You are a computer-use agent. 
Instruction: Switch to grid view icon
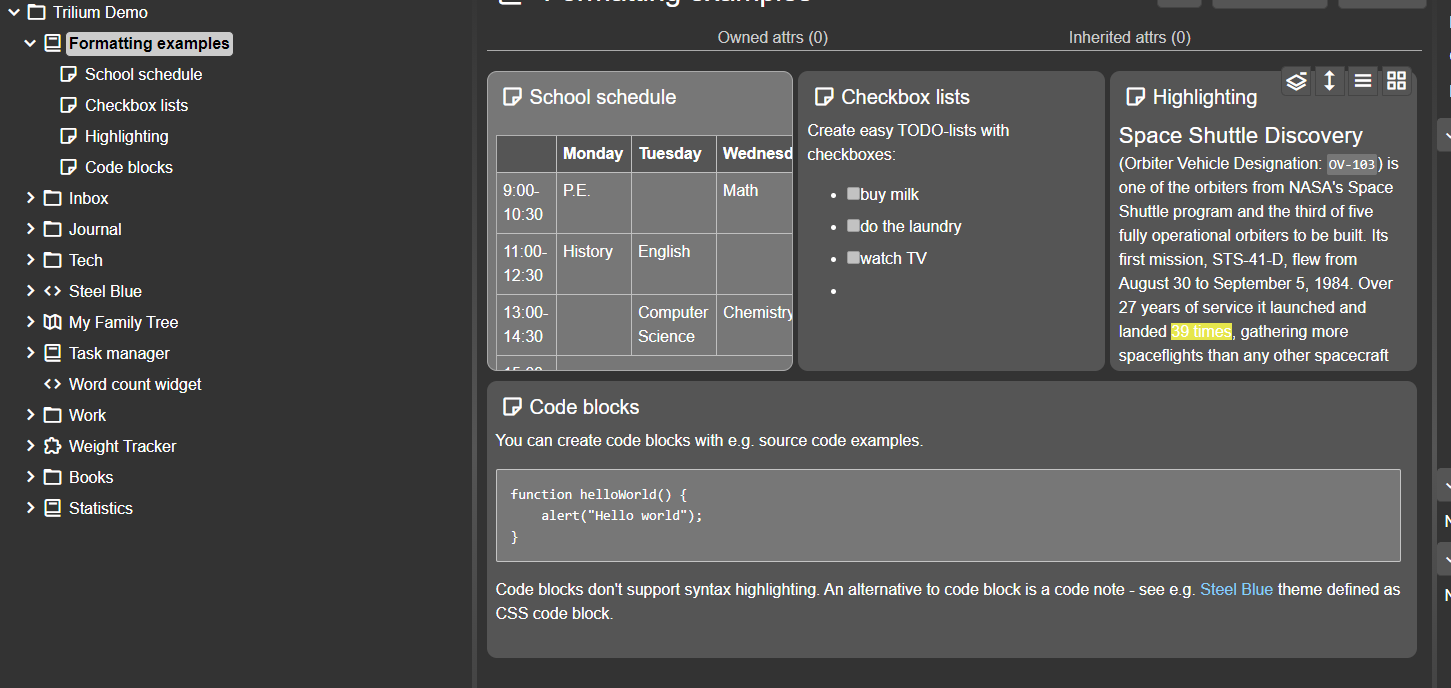pos(1396,82)
